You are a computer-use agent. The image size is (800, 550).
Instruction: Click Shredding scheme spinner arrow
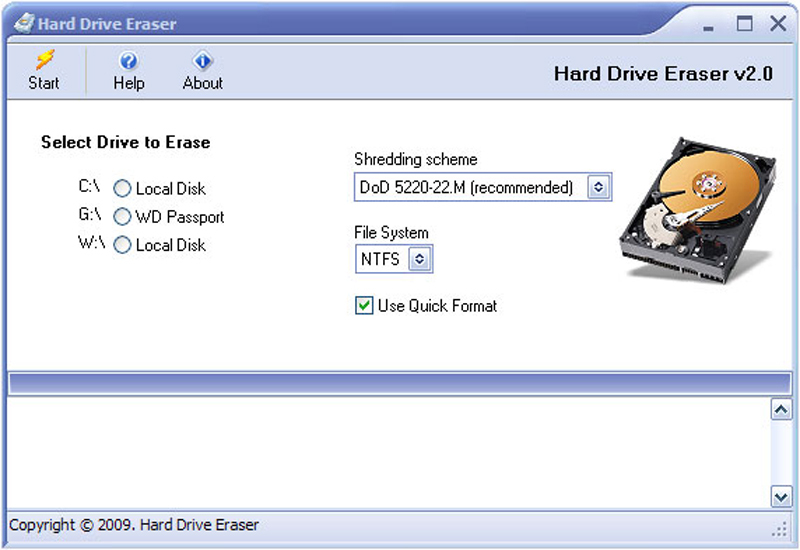pos(598,187)
